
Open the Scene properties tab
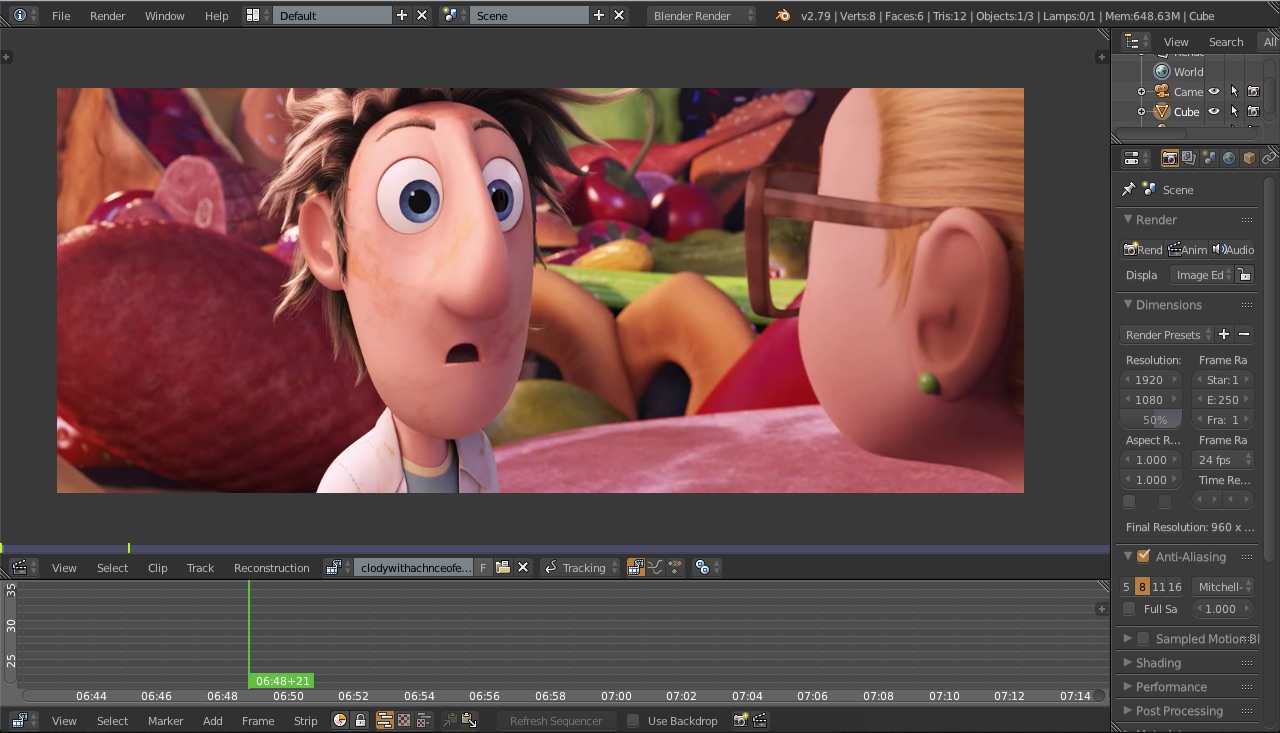1209,158
